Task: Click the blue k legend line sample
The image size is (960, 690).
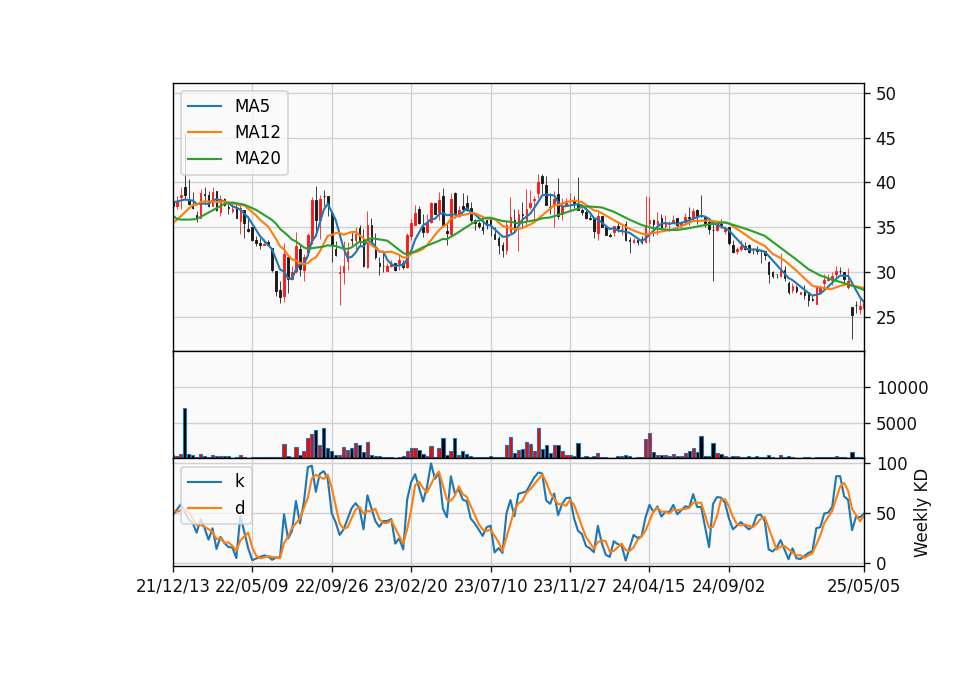Action: coord(204,482)
